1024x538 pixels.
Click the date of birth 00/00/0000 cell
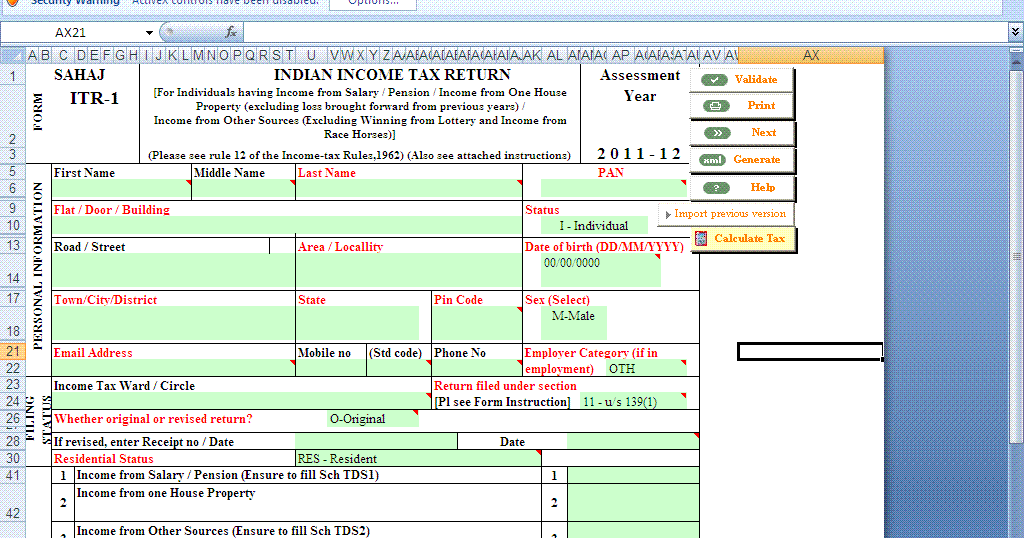click(600, 270)
